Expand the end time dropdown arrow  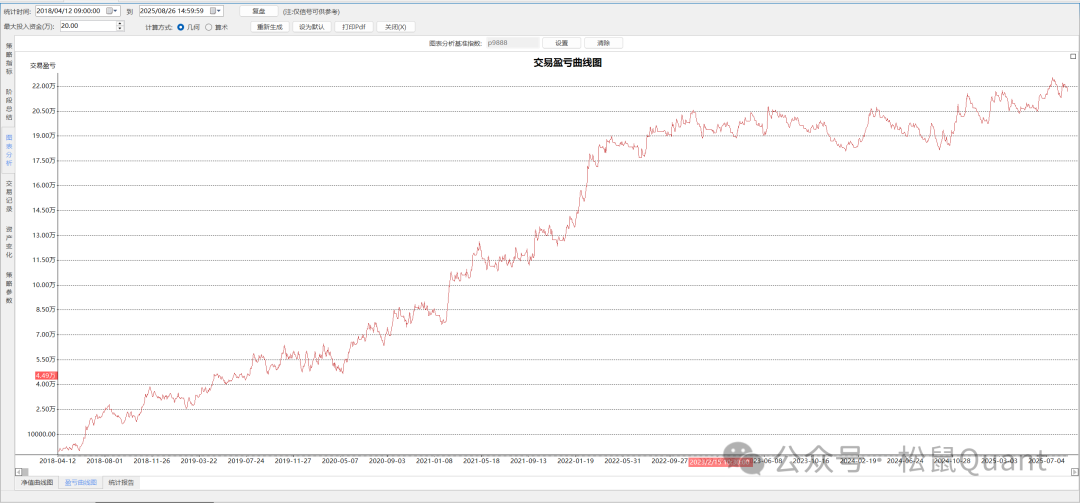[223, 11]
